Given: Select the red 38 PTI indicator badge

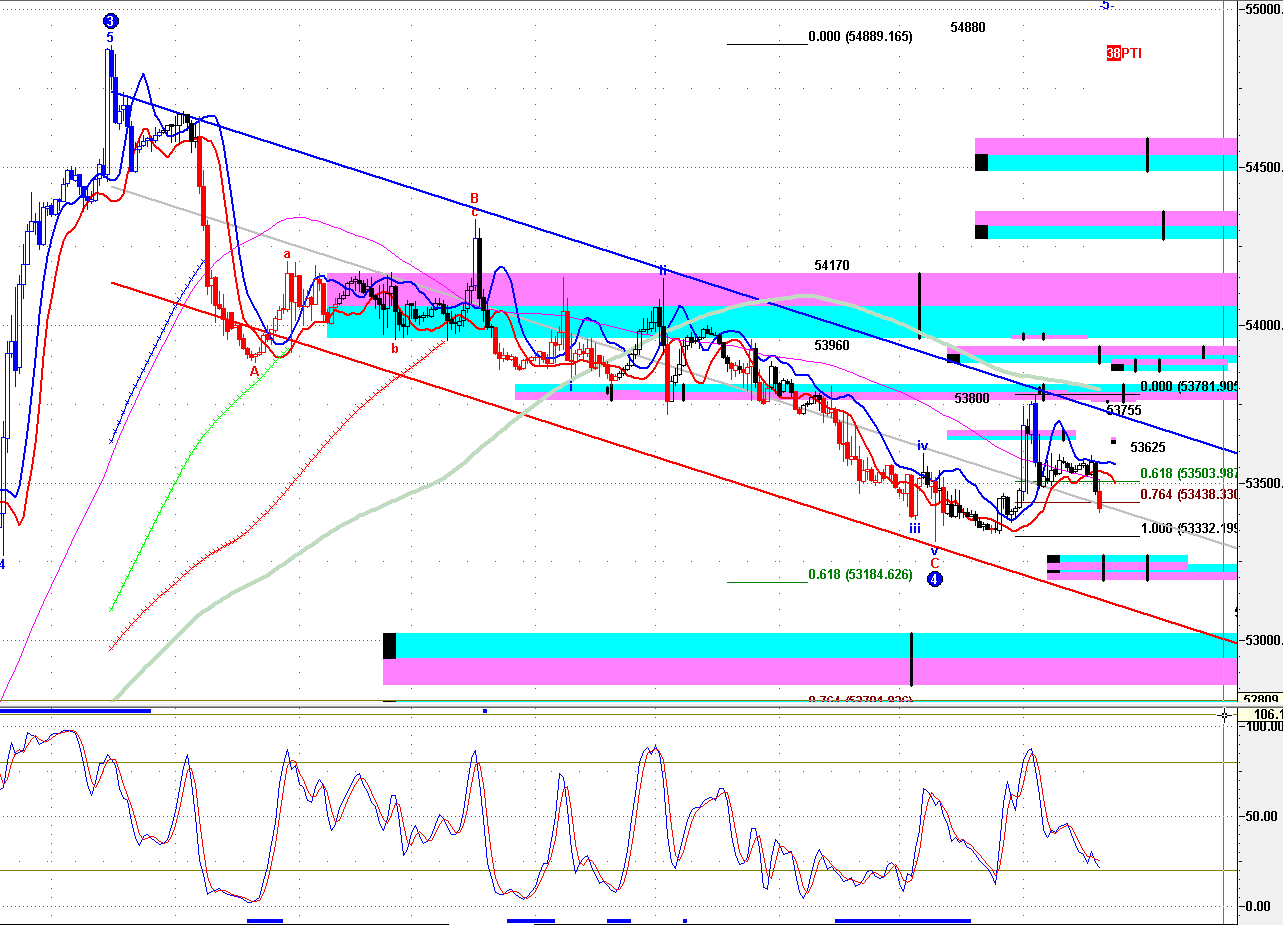Looking at the screenshot, I should [x=1124, y=53].
